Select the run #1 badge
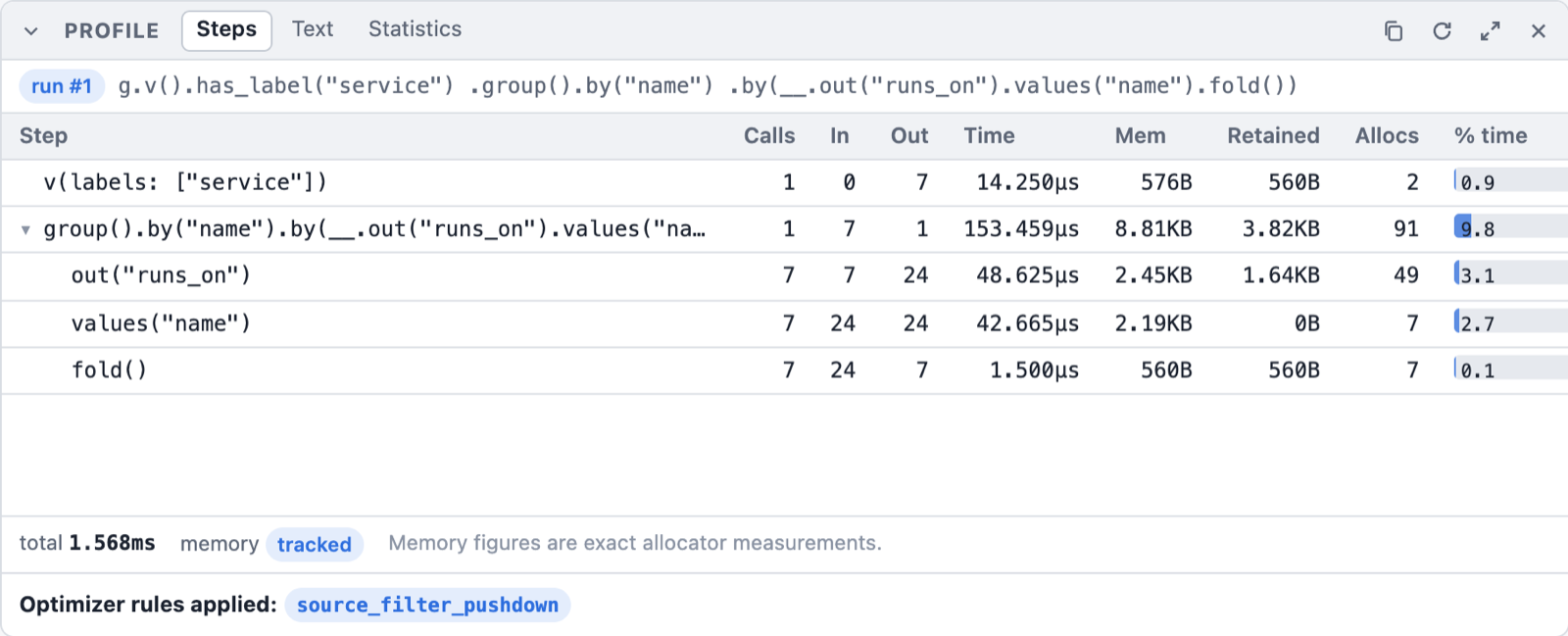This screenshot has height=636, width=1568. pyautogui.click(x=62, y=86)
